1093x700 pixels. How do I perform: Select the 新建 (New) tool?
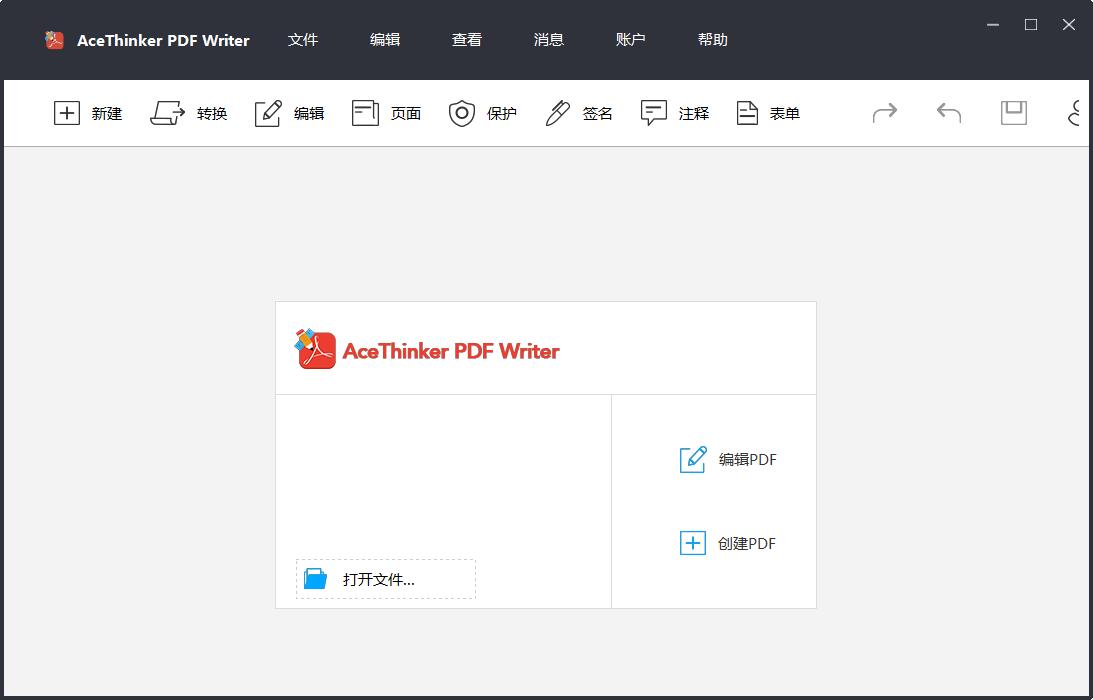(x=87, y=113)
